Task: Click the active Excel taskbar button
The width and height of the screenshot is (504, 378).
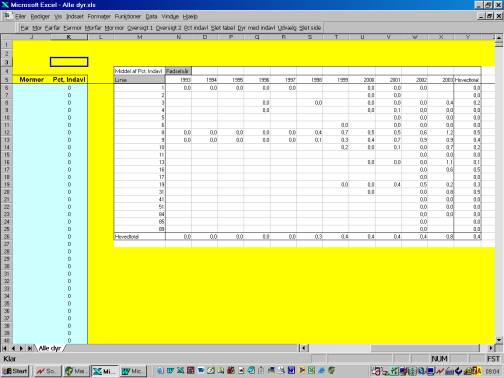Action: click(104, 371)
